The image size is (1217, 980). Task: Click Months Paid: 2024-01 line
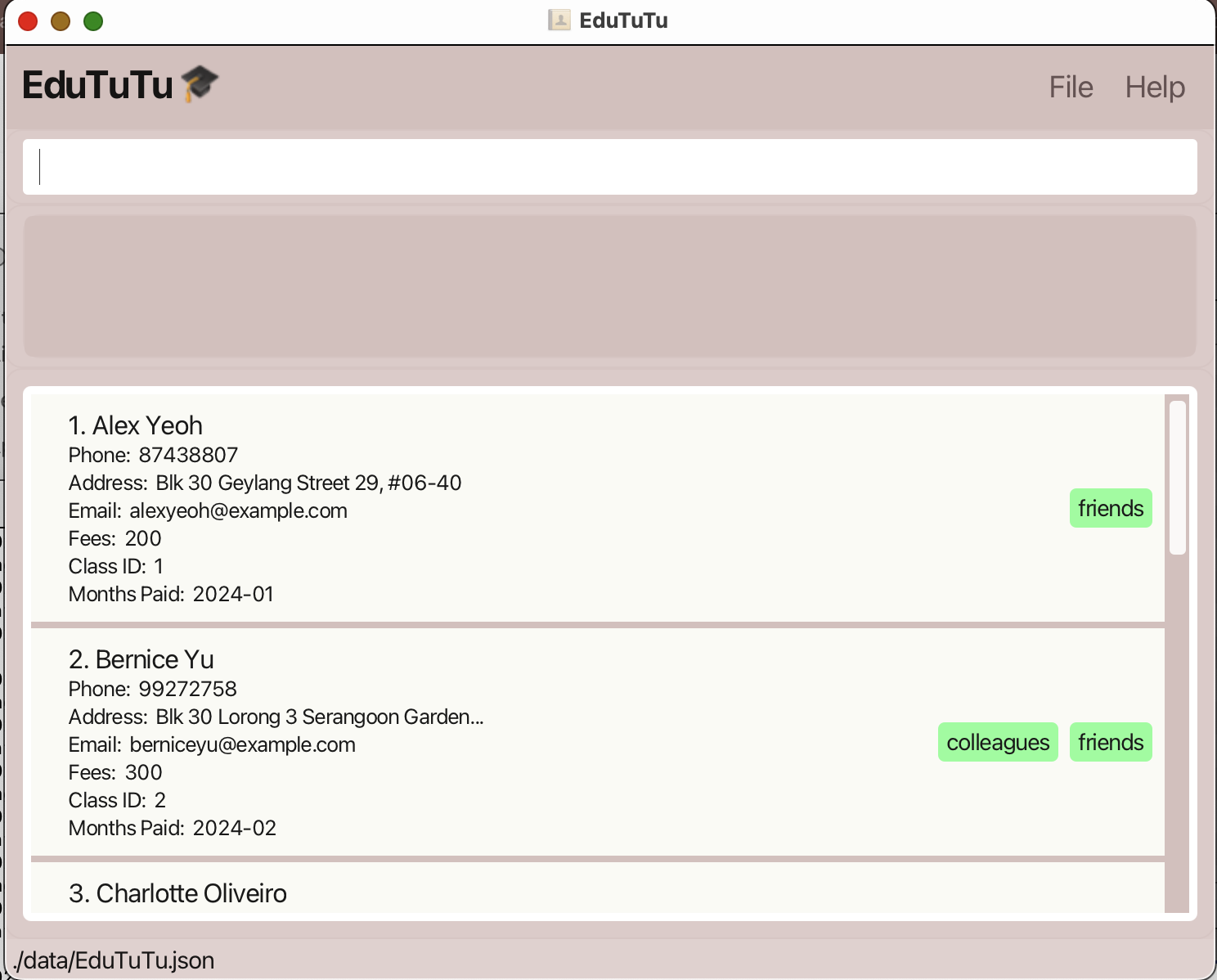click(x=171, y=594)
